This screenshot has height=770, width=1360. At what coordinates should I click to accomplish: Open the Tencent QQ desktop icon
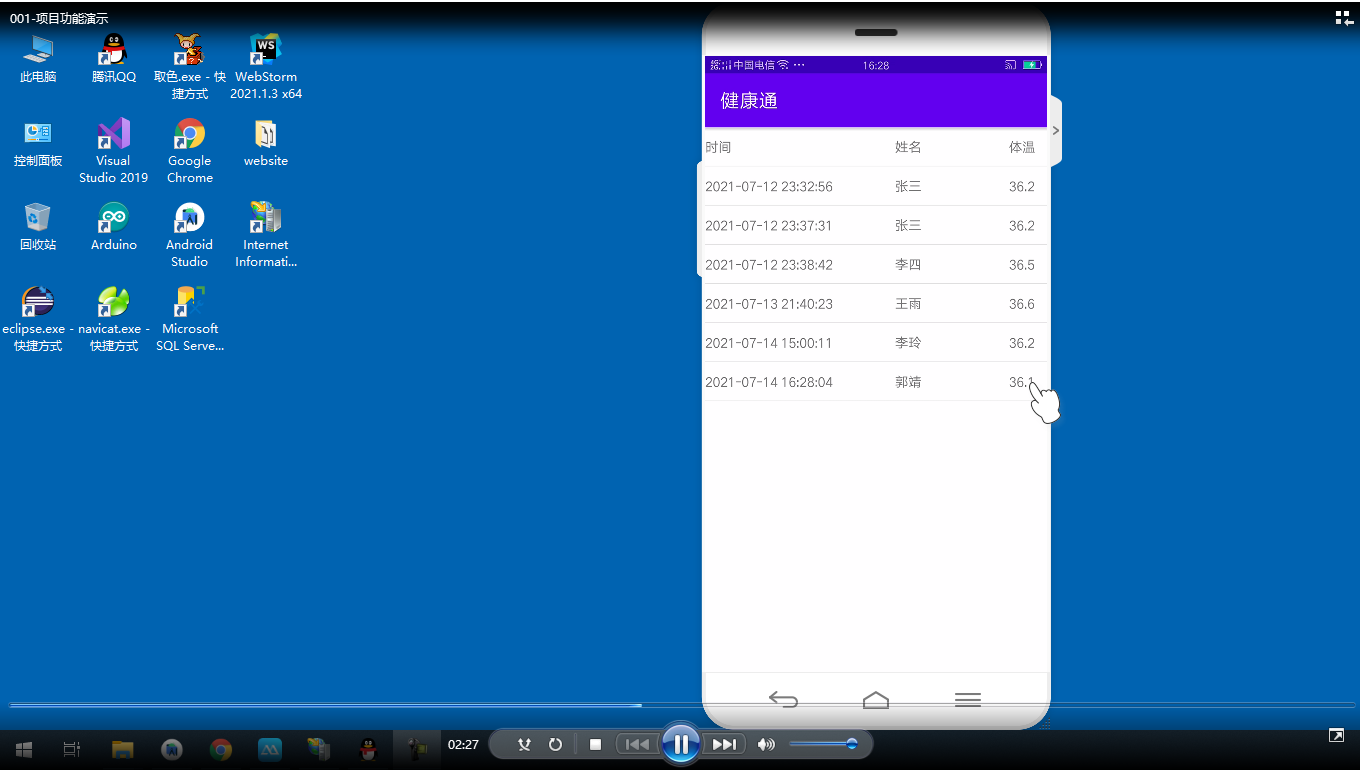113,59
